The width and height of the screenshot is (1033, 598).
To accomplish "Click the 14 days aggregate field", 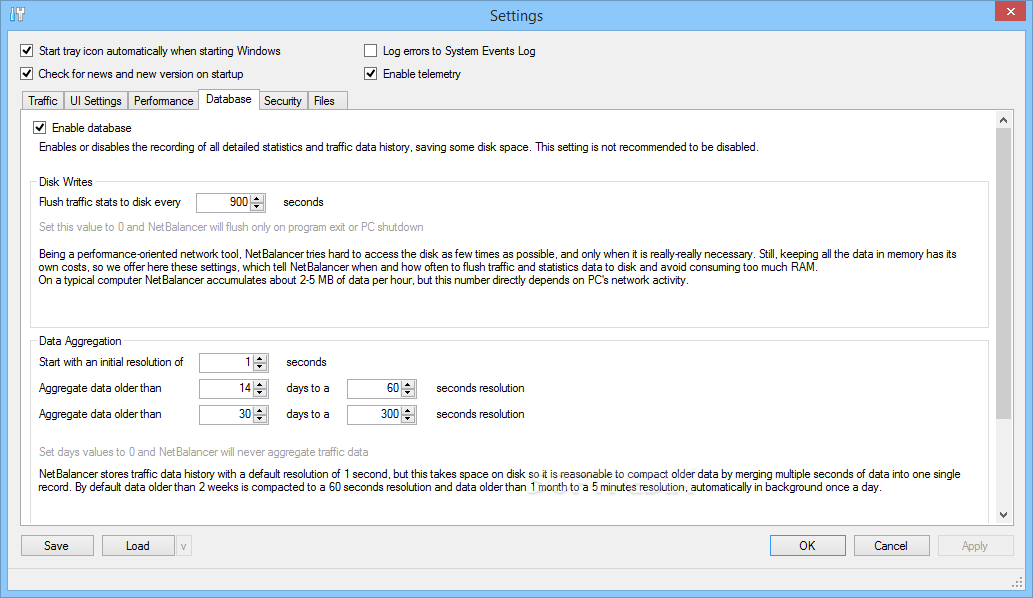I will click(x=226, y=389).
